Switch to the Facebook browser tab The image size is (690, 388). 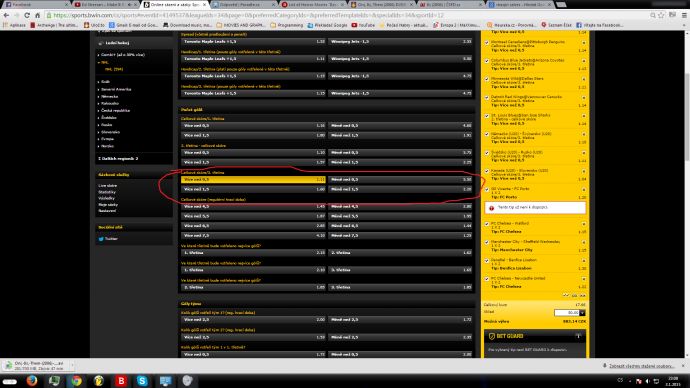click(x=35, y=4)
